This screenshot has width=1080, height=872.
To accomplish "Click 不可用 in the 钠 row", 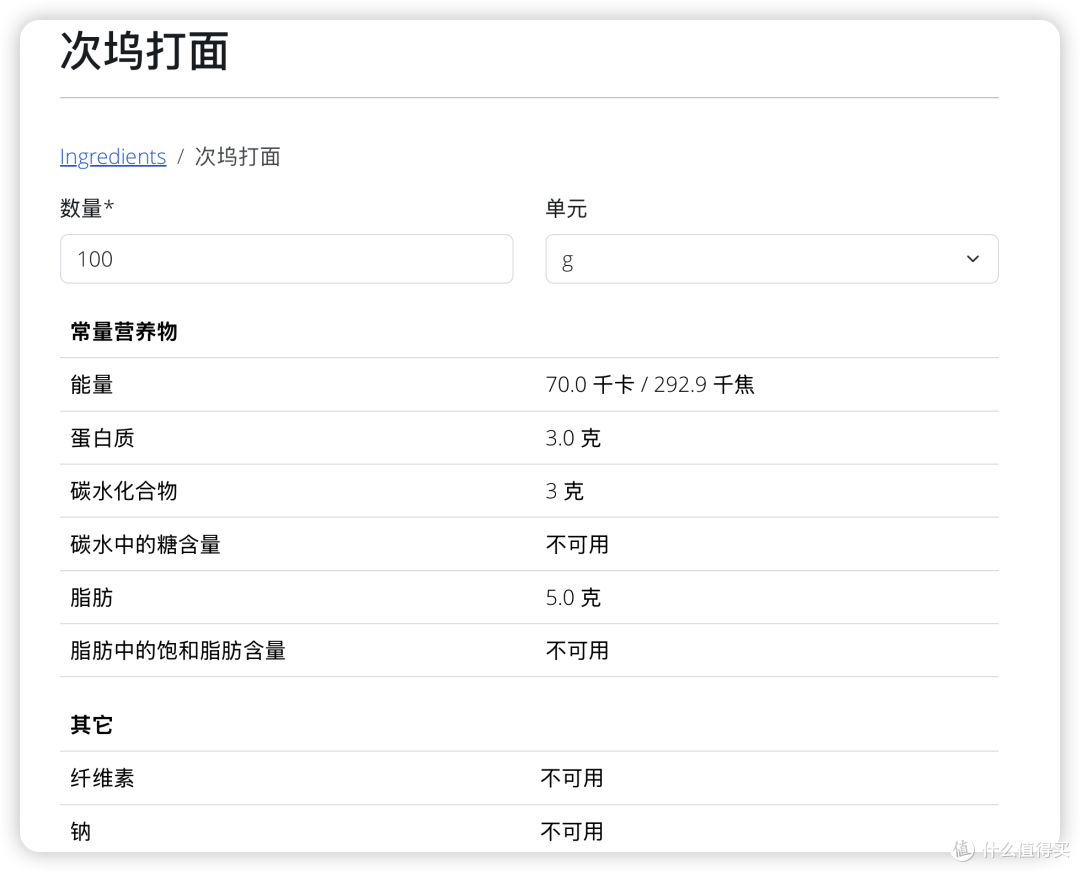I will (x=572, y=831).
